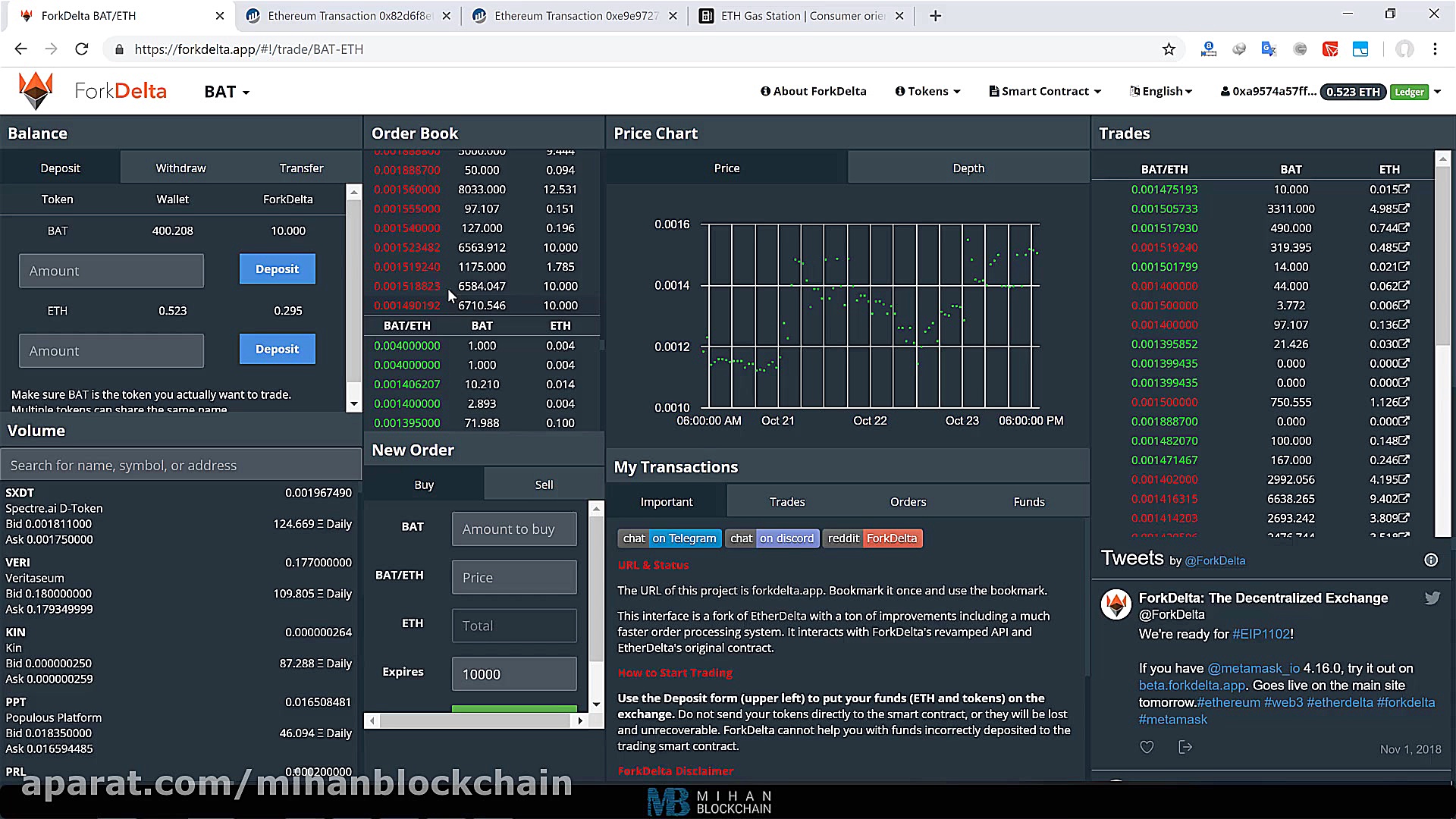Viewport: 1456px width, 819px height.
Task: Open external link icon for trade 0.001517930
Action: coord(1404,227)
